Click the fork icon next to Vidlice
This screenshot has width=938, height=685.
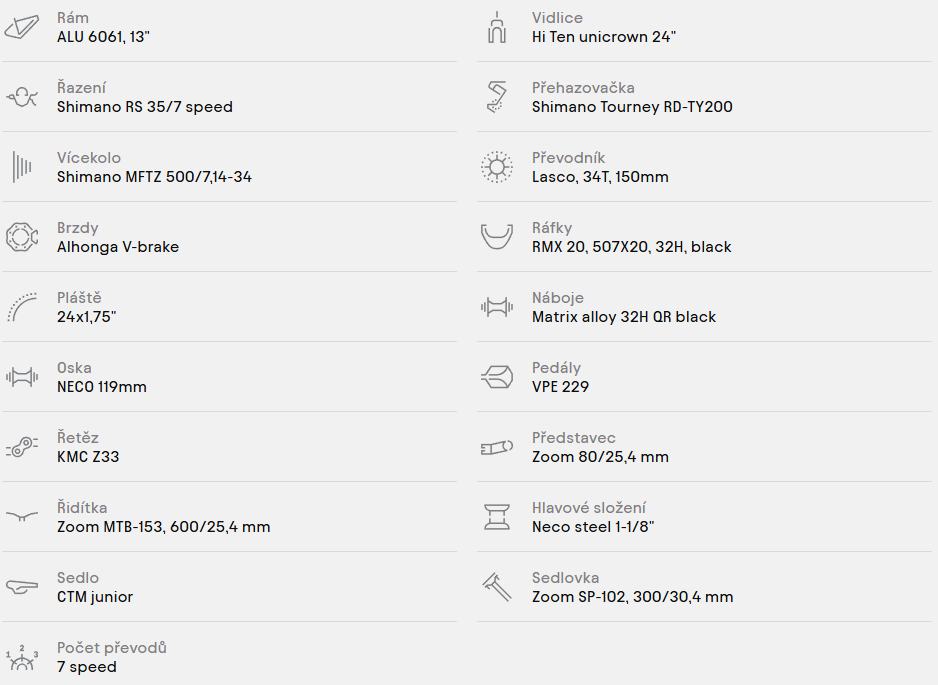pos(497,27)
